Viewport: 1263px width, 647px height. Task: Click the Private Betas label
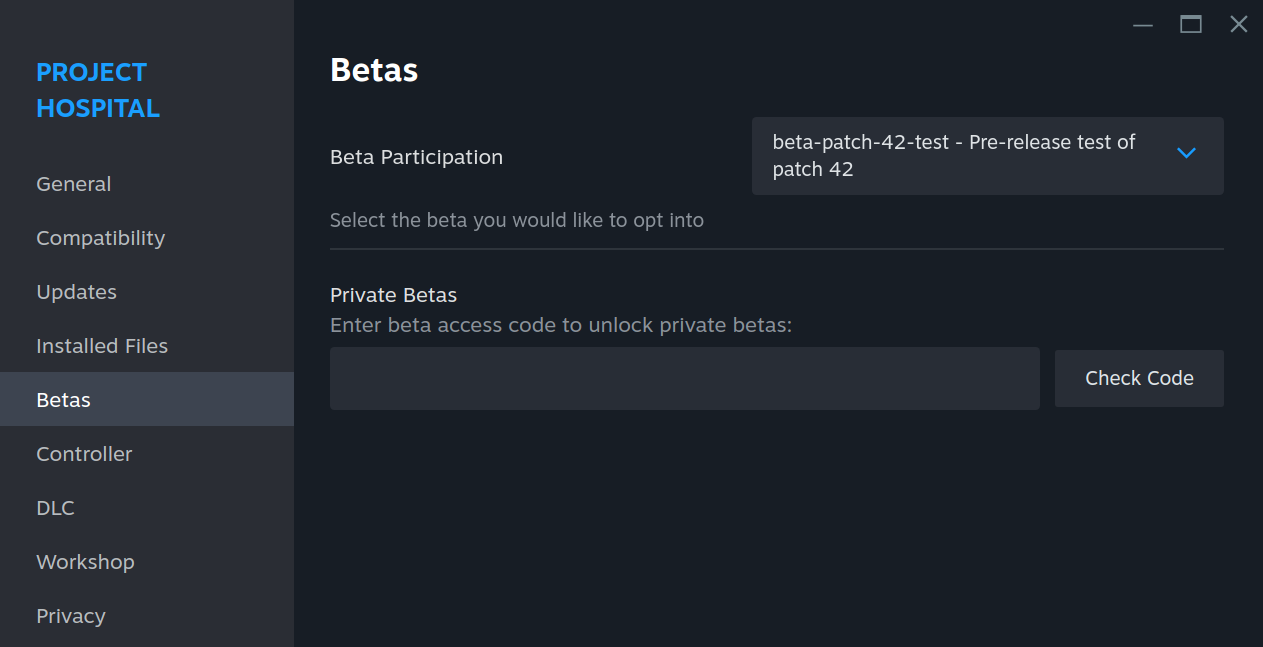click(x=393, y=295)
